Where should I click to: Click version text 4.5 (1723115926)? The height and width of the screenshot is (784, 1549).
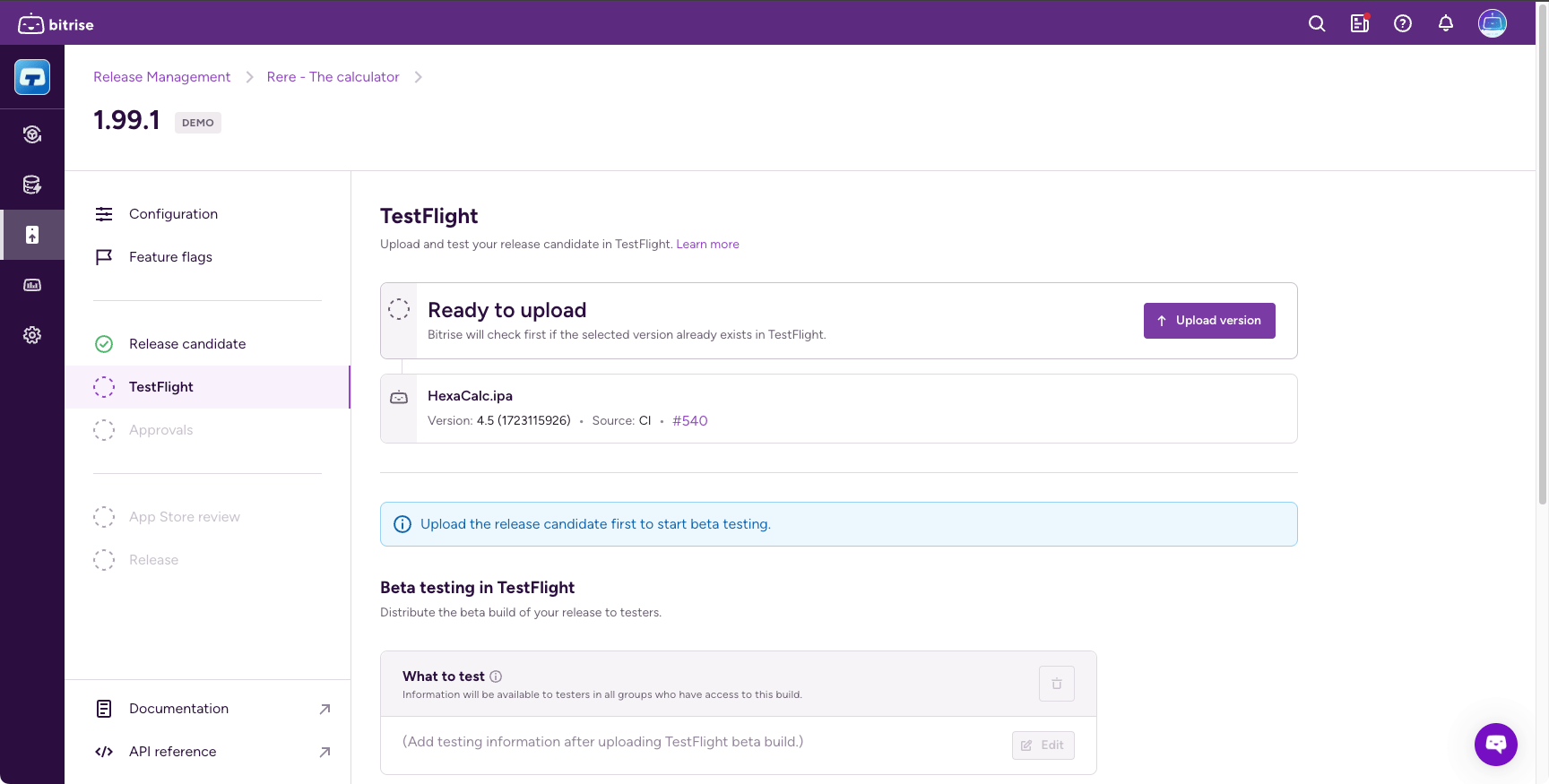[524, 421]
